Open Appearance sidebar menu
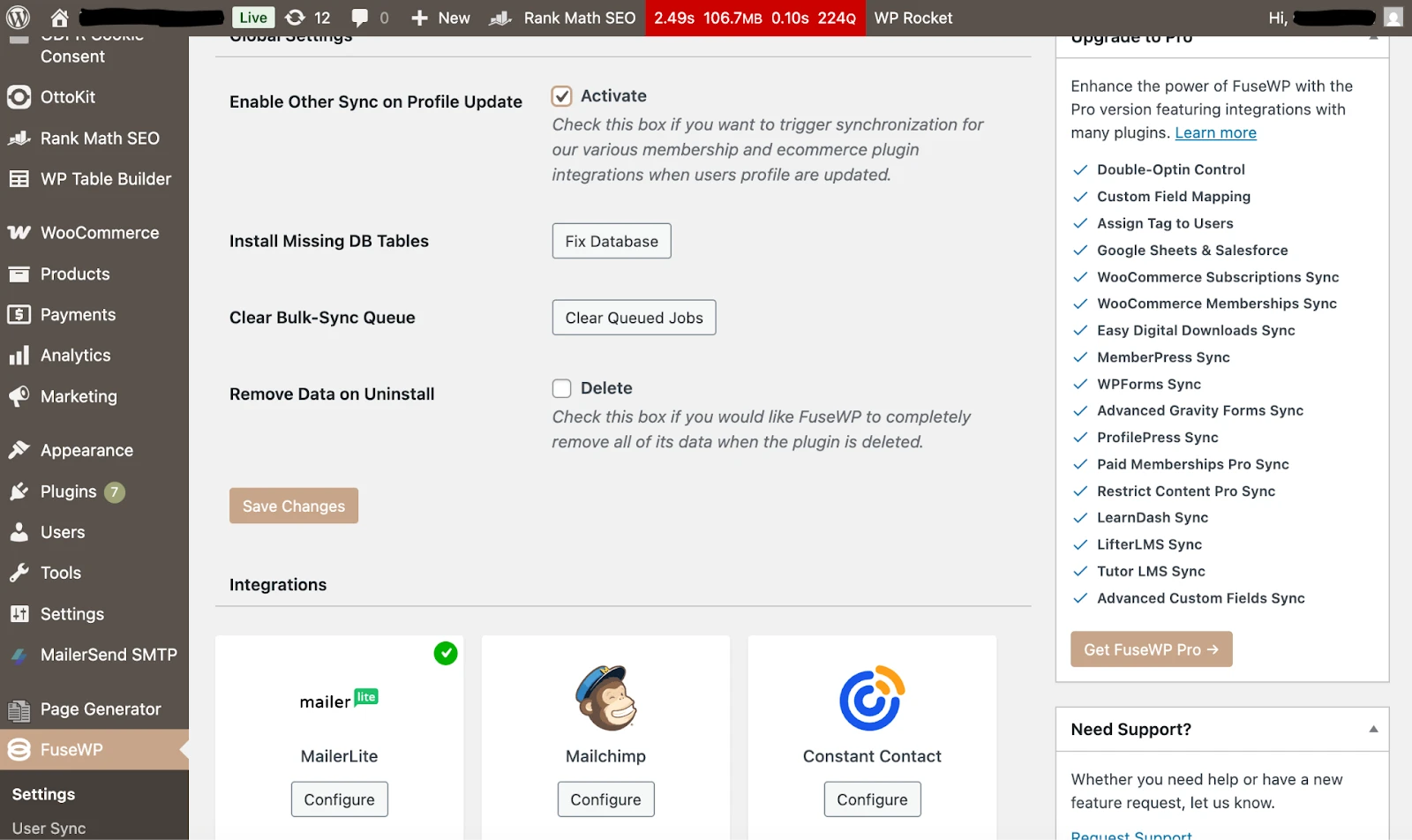This screenshot has height=840, width=1412. (x=94, y=450)
